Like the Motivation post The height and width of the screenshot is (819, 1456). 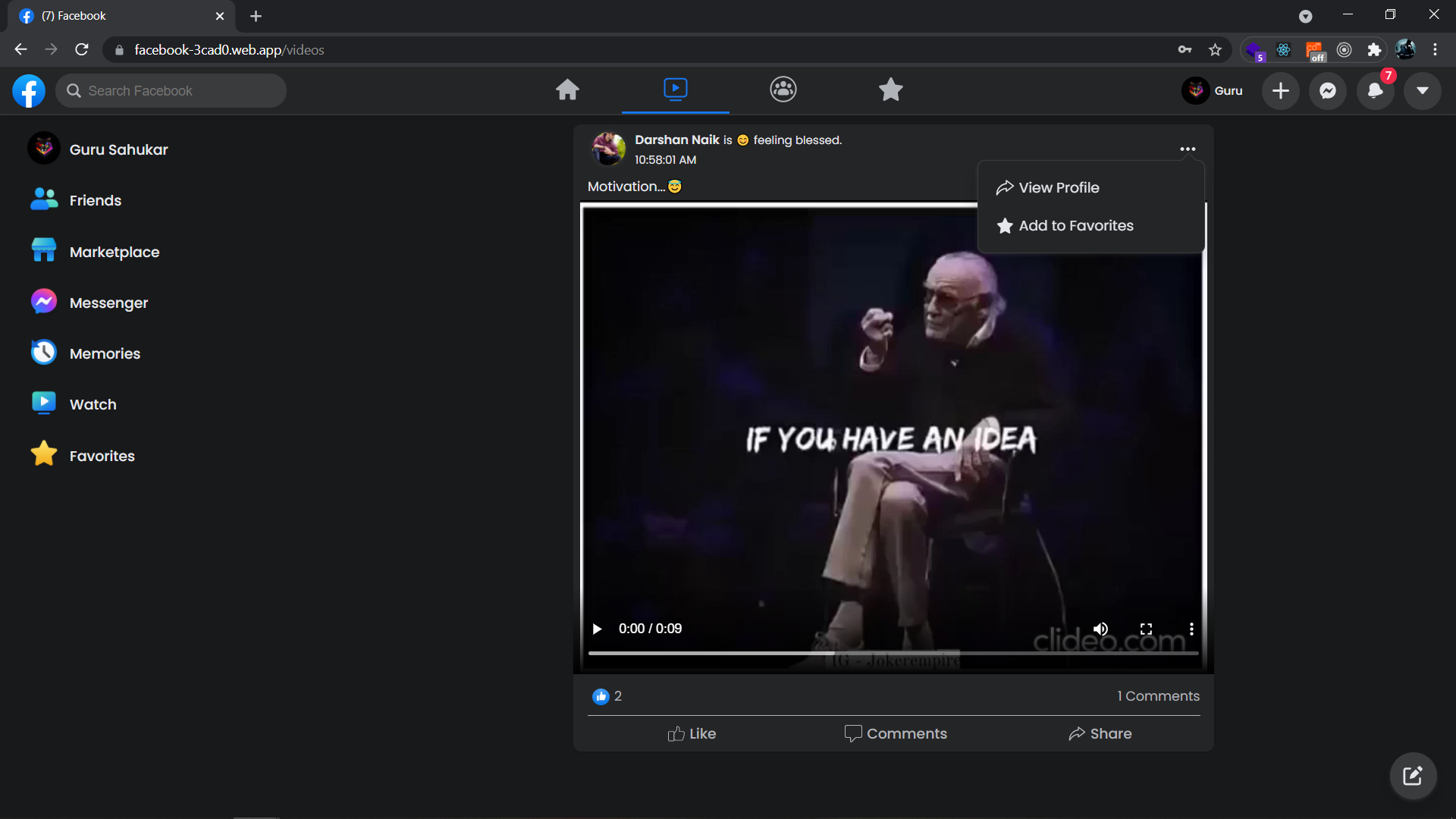[692, 733]
